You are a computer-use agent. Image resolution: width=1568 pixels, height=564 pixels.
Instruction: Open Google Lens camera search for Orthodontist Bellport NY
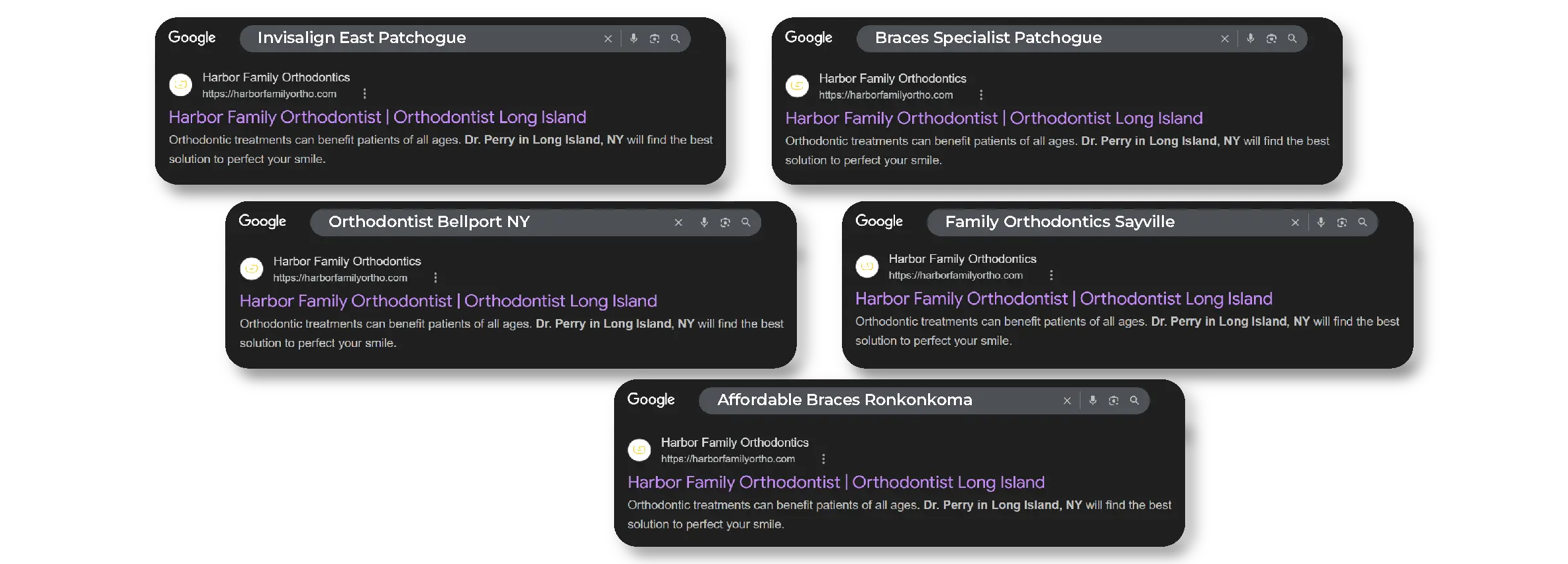point(724,222)
